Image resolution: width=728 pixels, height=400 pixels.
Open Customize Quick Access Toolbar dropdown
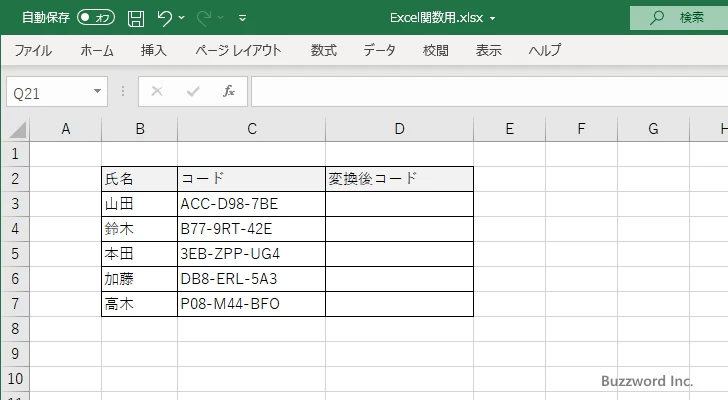click(x=242, y=18)
